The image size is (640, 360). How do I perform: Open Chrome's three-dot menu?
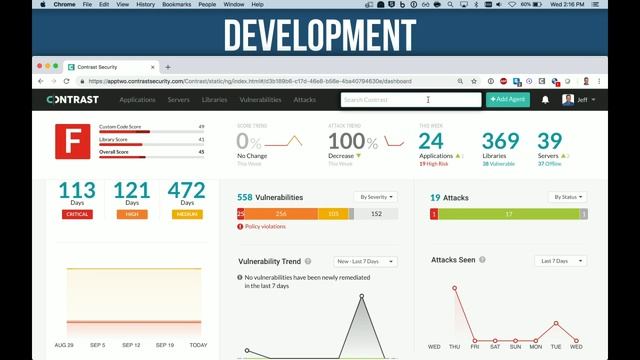pos(599,81)
